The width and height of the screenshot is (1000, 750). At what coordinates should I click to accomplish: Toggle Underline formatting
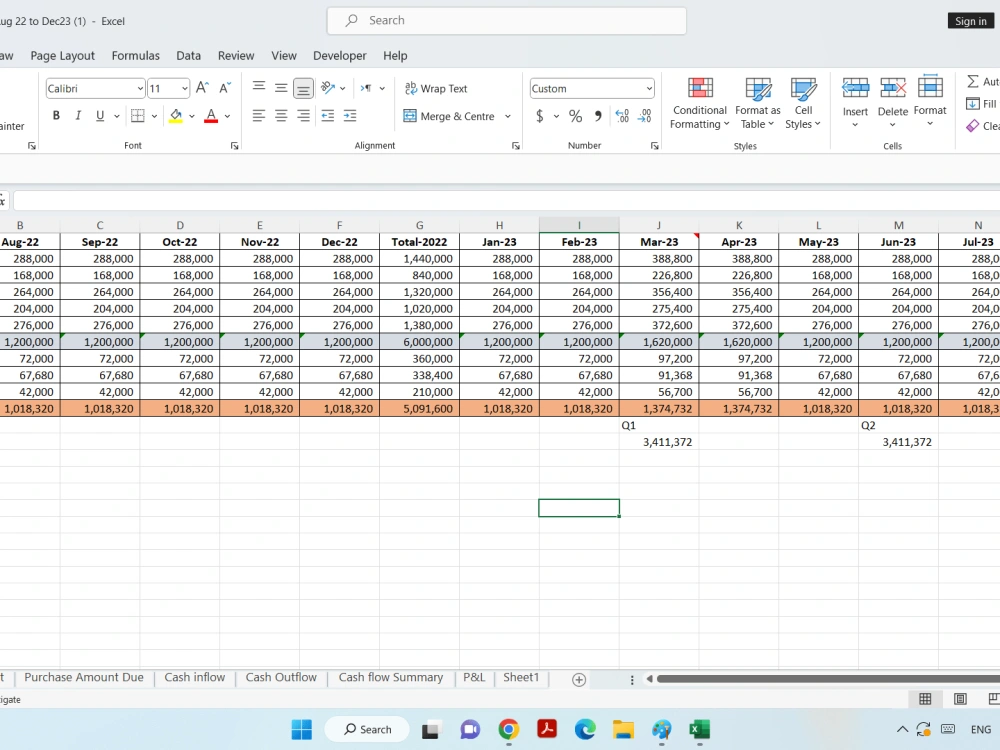[99, 115]
